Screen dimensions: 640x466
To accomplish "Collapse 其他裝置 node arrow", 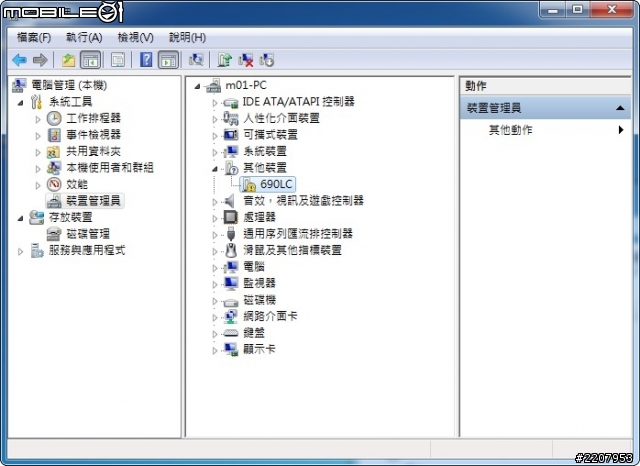I will (215, 169).
